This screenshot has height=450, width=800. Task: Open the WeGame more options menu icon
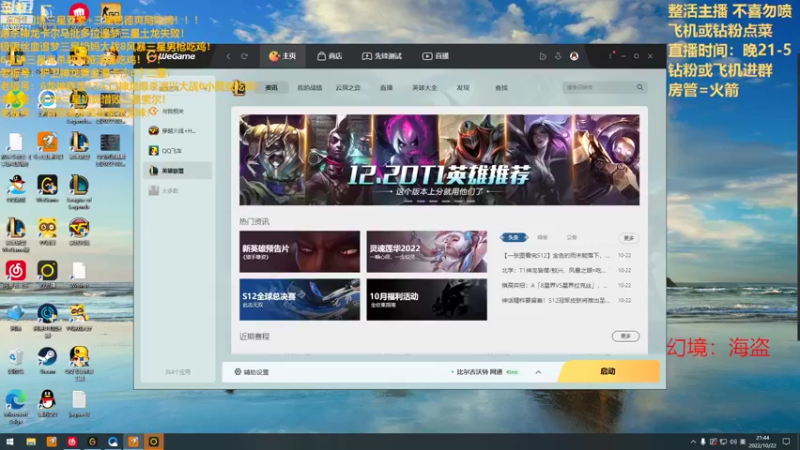coord(610,56)
